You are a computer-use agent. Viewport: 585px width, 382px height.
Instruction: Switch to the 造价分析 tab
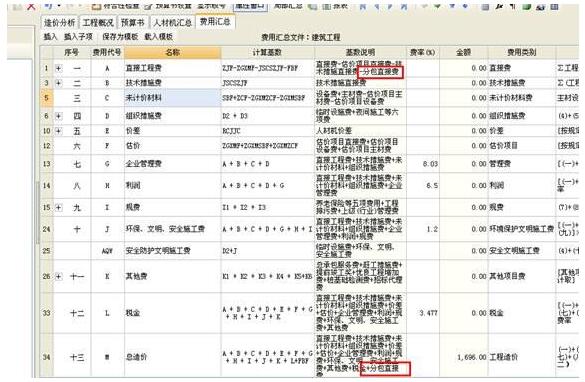60,23
